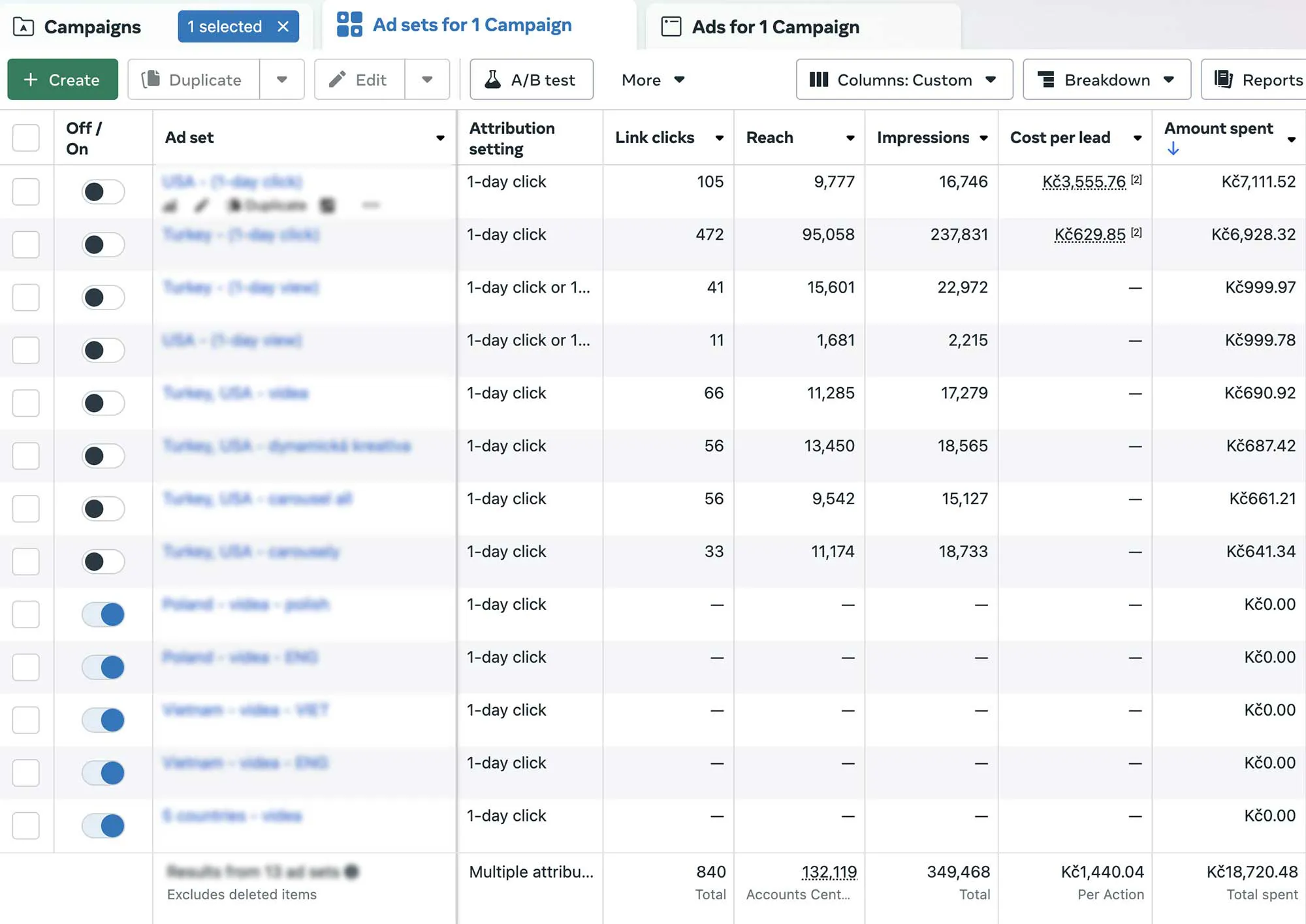Switch on the ad set spending Kč687.42
The width and height of the screenshot is (1306, 924).
[103, 456]
